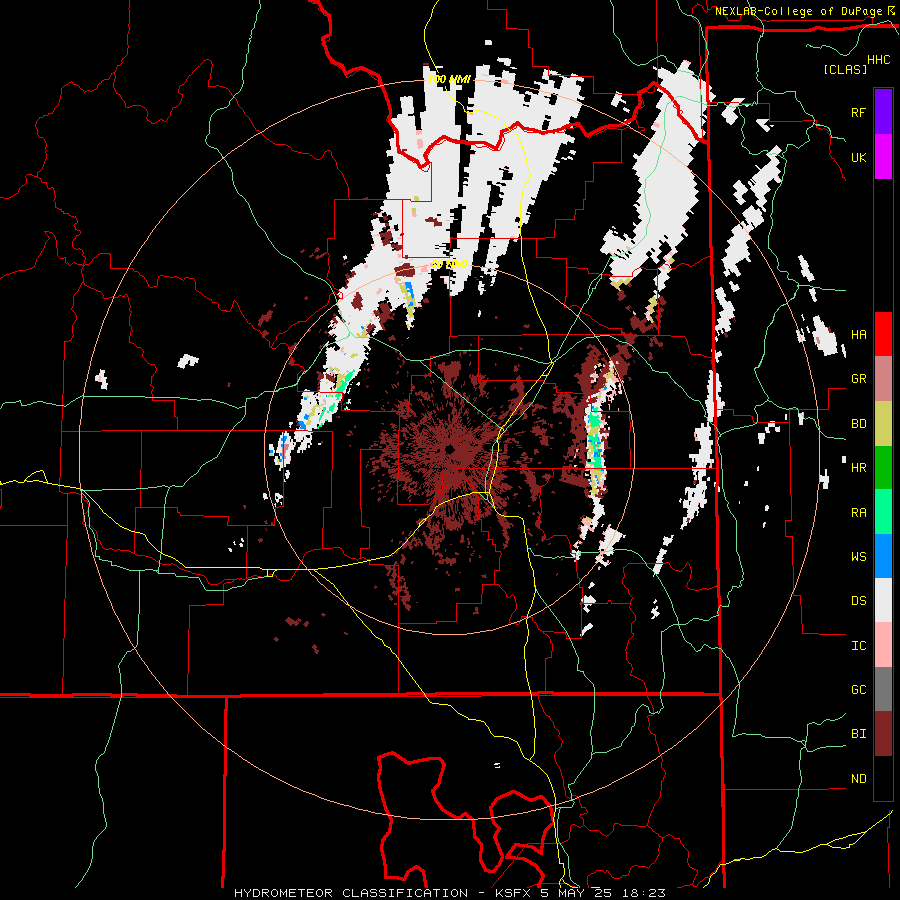The image size is (900, 900).
Task: Click the HA red legend swatch
Action: [883, 334]
